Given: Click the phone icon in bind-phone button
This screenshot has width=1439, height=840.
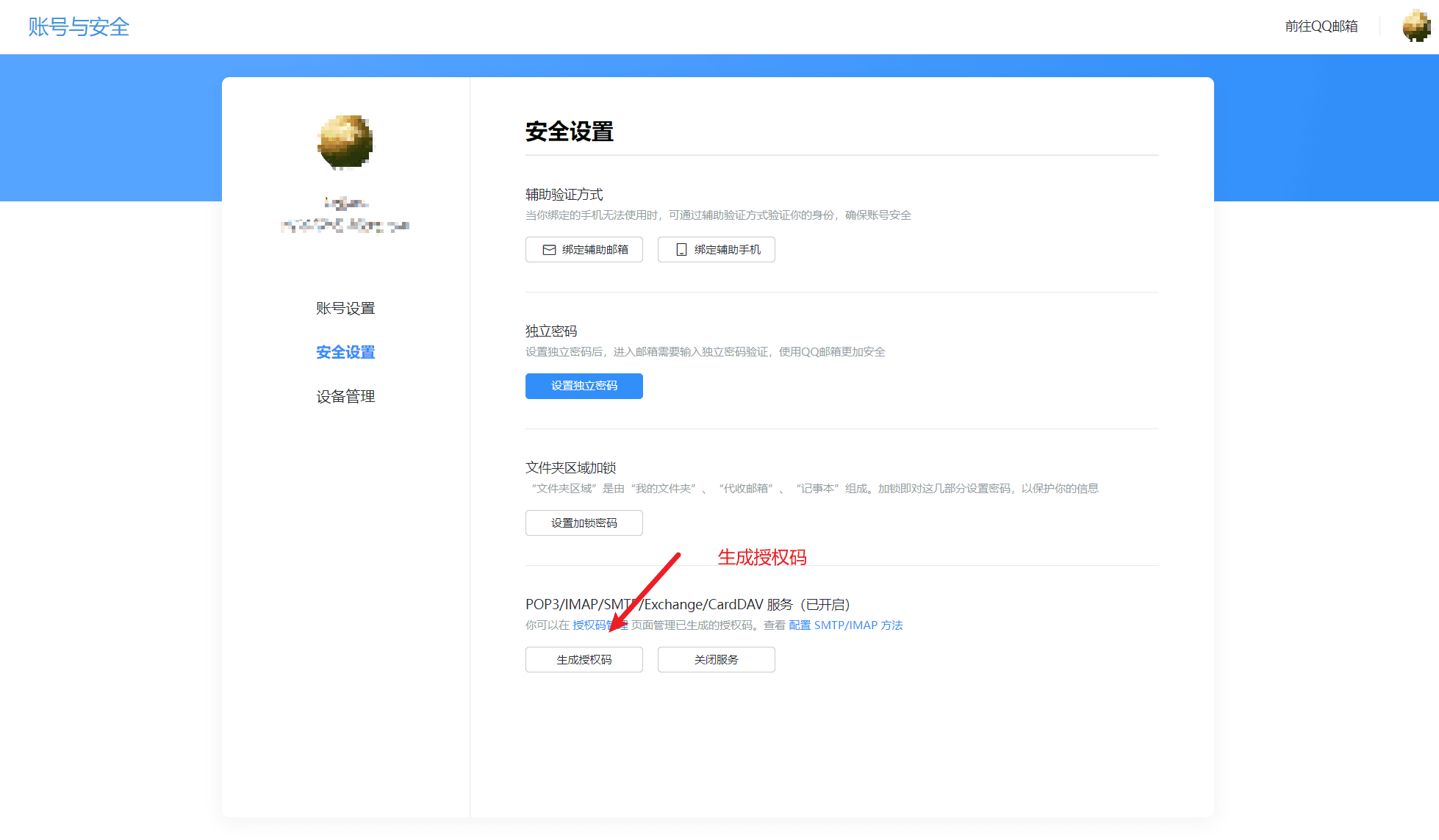Looking at the screenshot, I should [x=681, y=250].
